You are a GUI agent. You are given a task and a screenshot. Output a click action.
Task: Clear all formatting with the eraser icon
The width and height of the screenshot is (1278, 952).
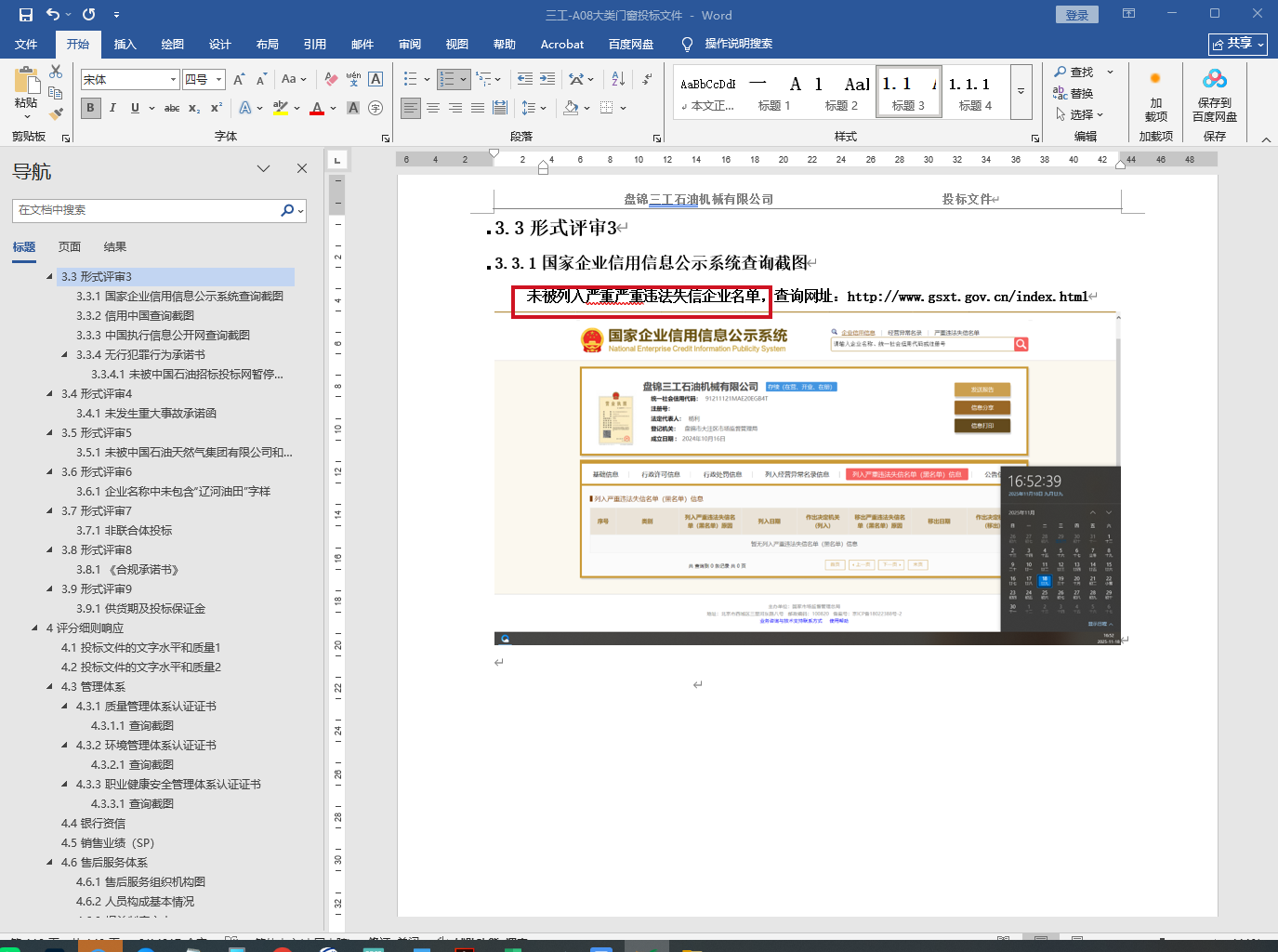click(x=331, y=79)
